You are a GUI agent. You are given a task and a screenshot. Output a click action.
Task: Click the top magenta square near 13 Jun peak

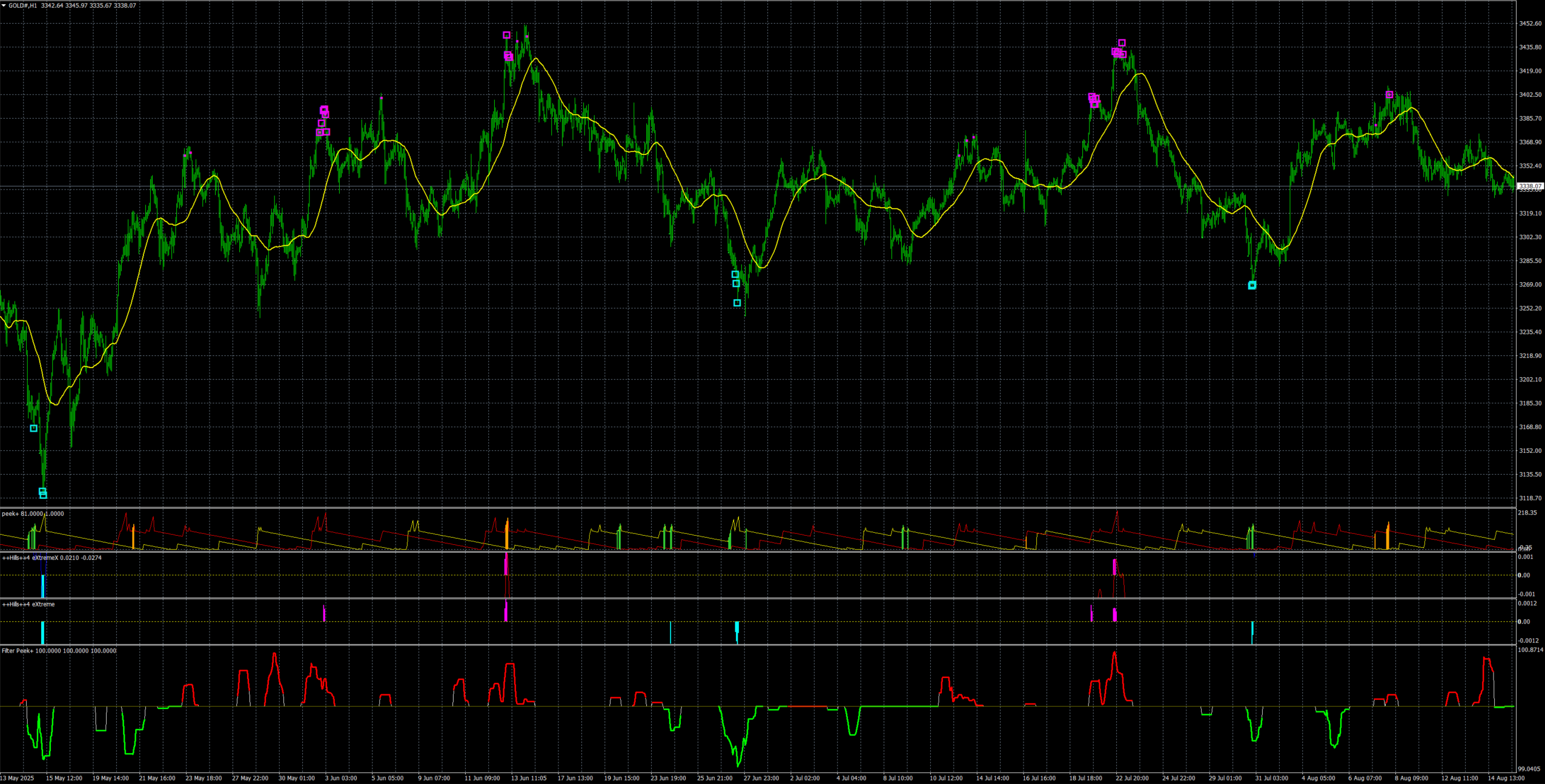506,35
